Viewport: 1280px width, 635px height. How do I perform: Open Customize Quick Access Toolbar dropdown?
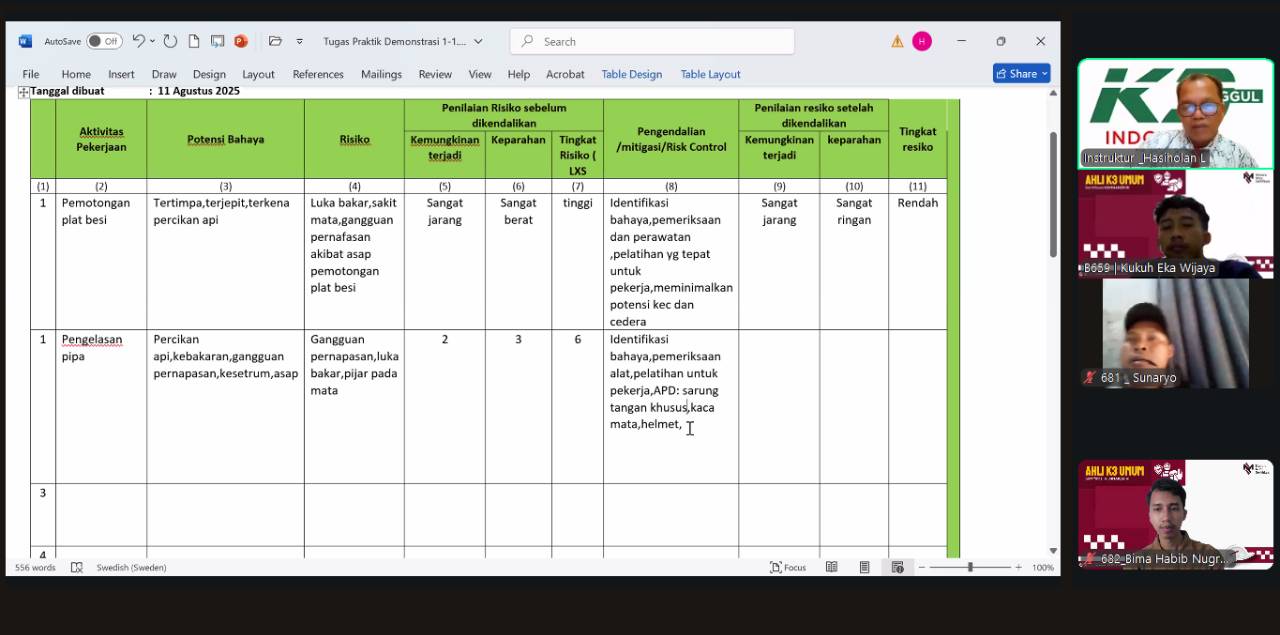pyautogui.click(x=299, y=41)
